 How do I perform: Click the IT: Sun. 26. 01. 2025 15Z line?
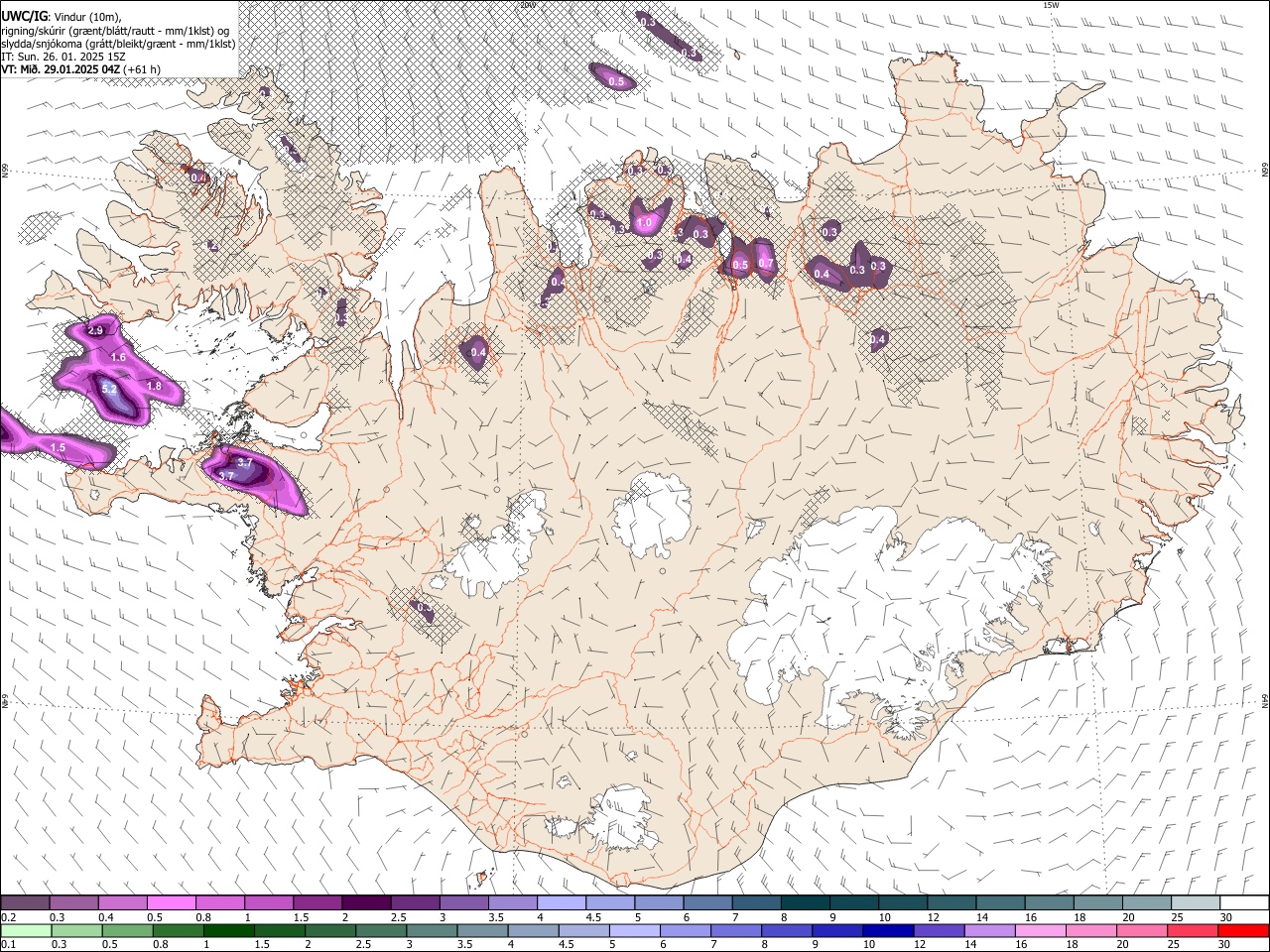(63, 57)
